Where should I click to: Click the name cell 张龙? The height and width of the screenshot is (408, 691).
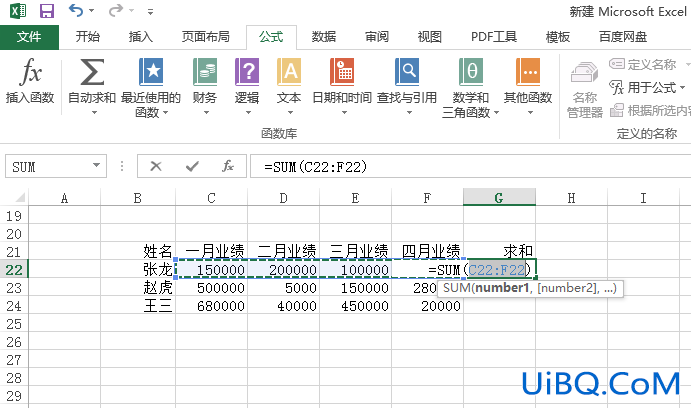138,270
